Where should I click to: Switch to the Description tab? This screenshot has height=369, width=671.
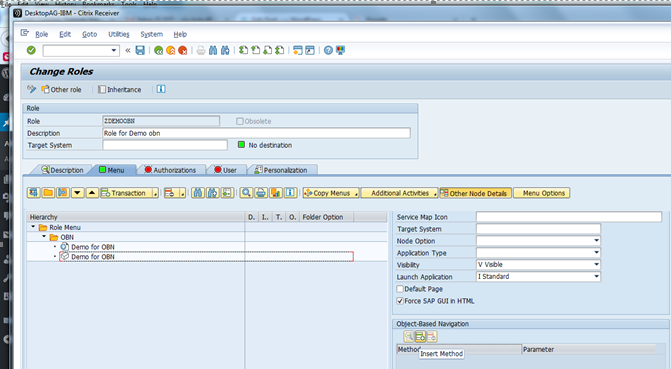coord(62,170)
